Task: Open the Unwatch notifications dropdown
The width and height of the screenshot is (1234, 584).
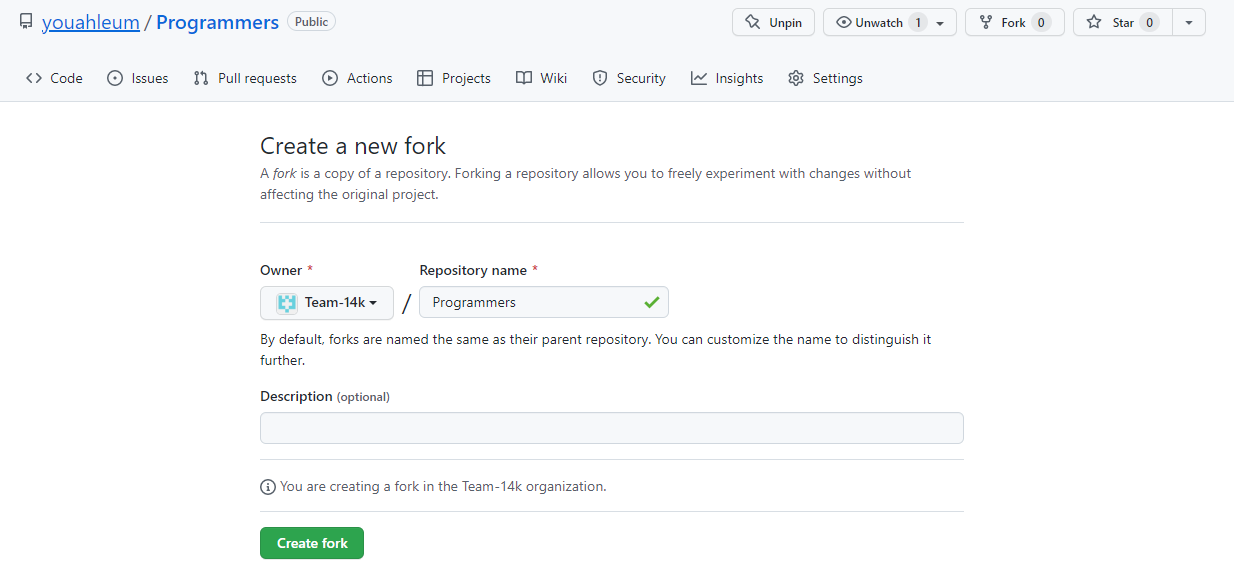Action: 889,22
